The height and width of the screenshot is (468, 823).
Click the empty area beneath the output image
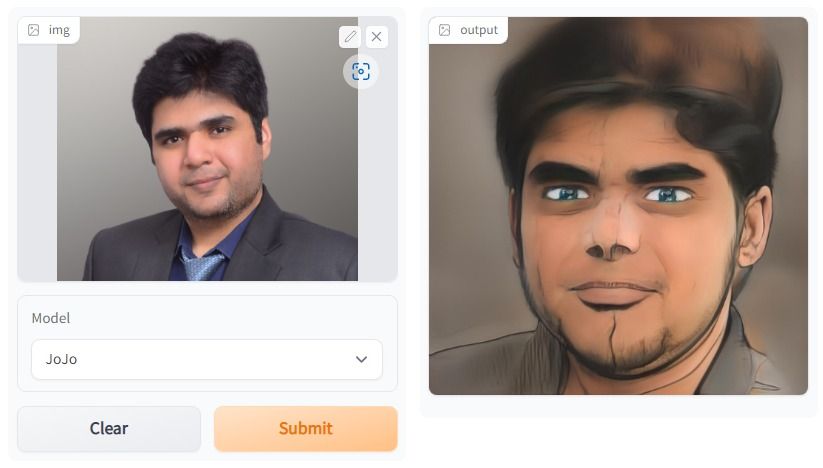(618, 406)
